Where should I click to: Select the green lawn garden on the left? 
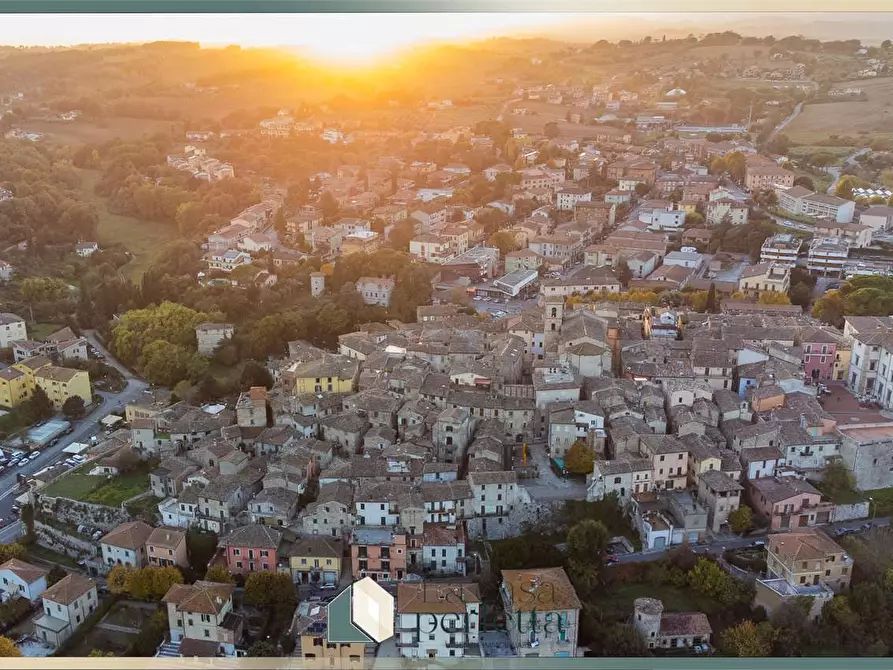(95, 487)
